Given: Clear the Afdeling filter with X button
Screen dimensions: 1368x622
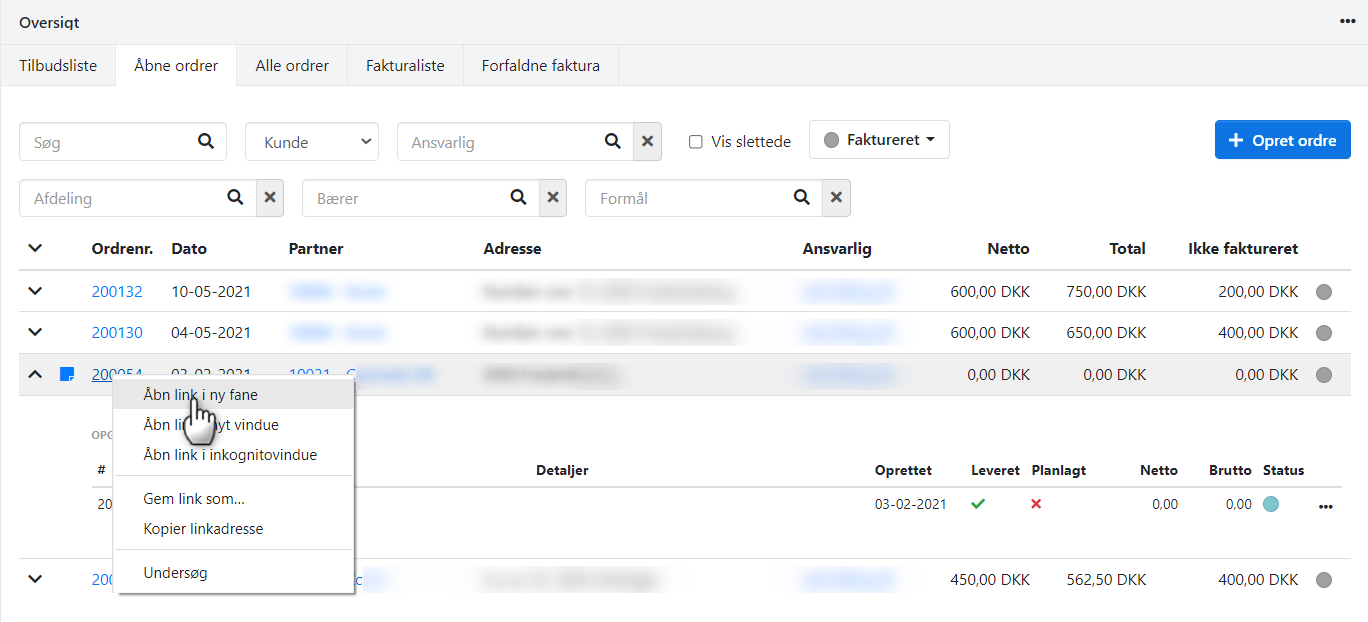Looking at the screenshot, I should pos(269,198).
